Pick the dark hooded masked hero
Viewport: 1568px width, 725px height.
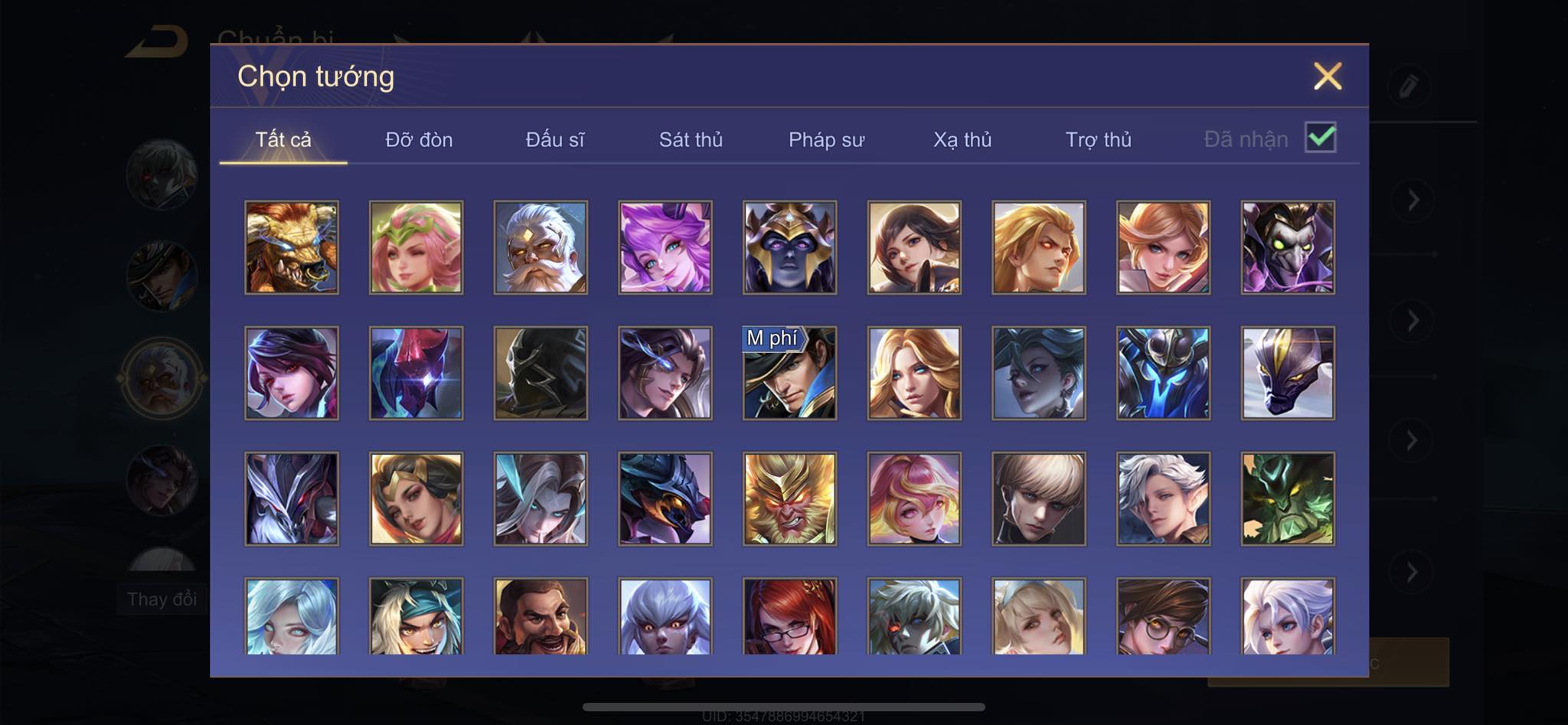pyautogui.click(x=541, y=373)
